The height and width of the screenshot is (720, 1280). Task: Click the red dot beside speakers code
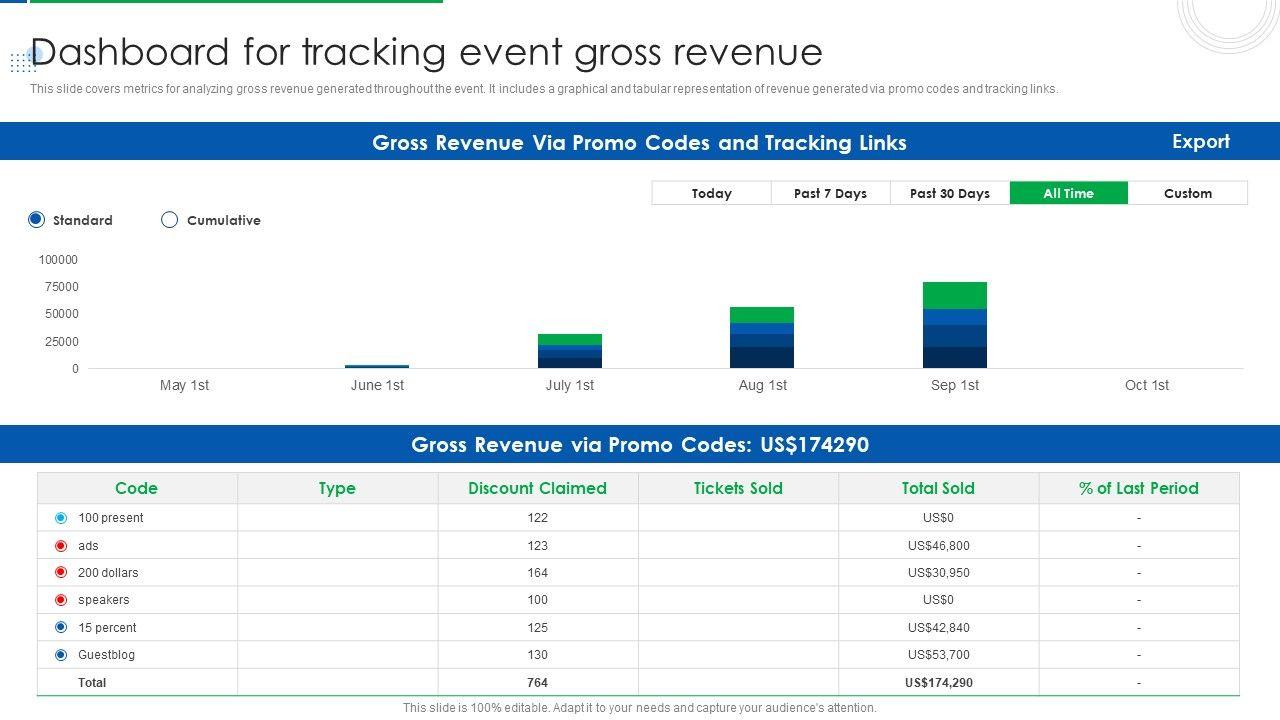[61, 600]
